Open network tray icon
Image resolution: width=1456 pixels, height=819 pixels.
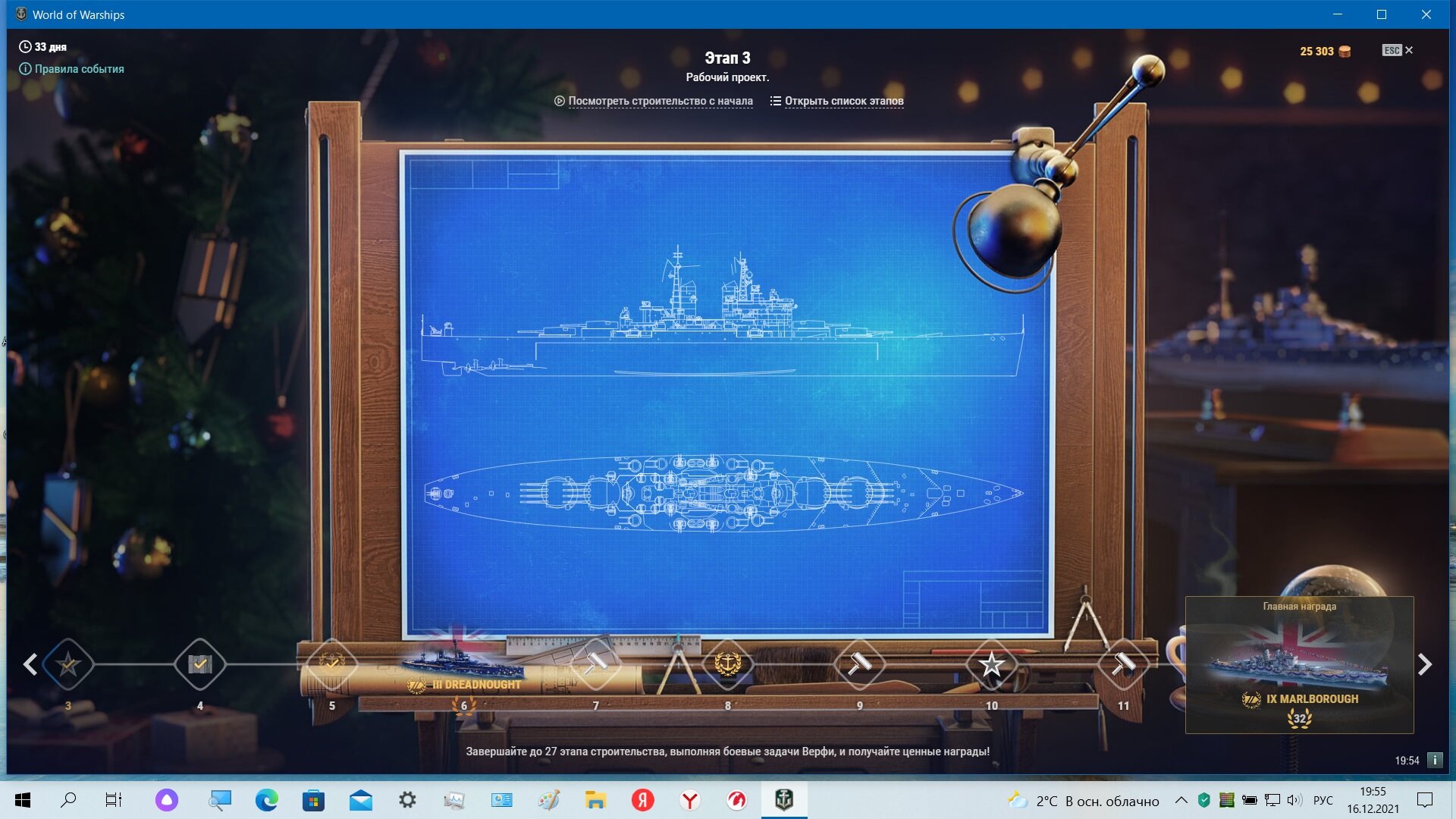tap(1272, 800)
